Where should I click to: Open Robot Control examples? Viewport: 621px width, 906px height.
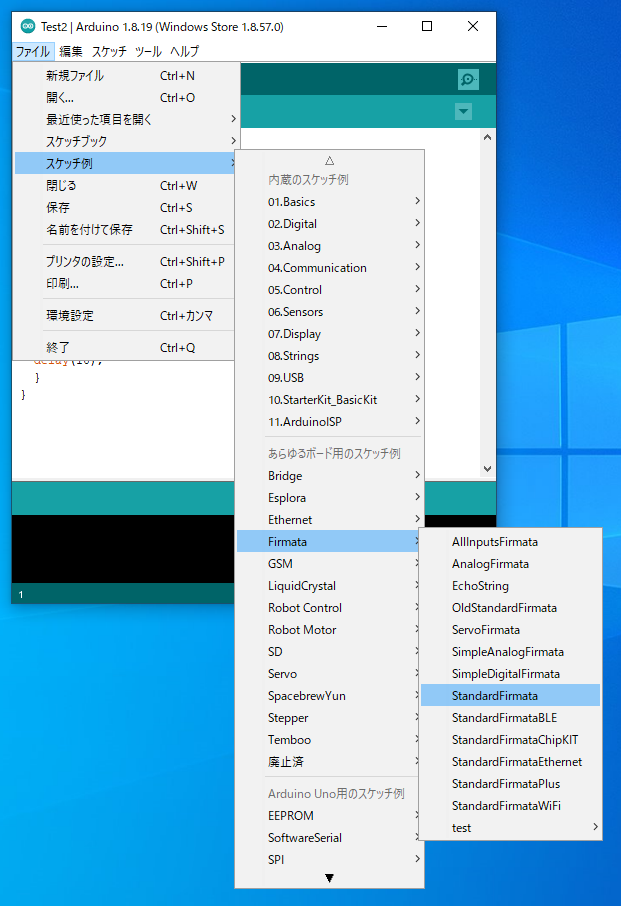click(330, 607)
